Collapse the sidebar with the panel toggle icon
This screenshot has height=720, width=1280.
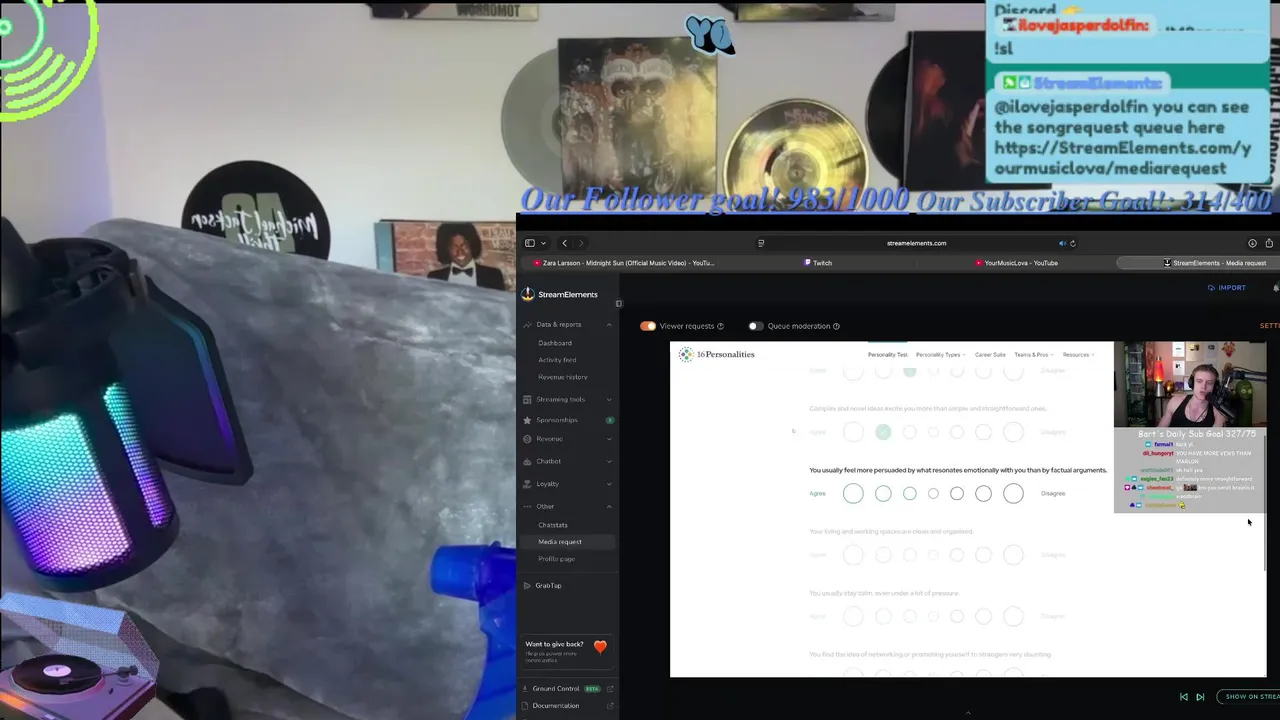coord(618,303)
